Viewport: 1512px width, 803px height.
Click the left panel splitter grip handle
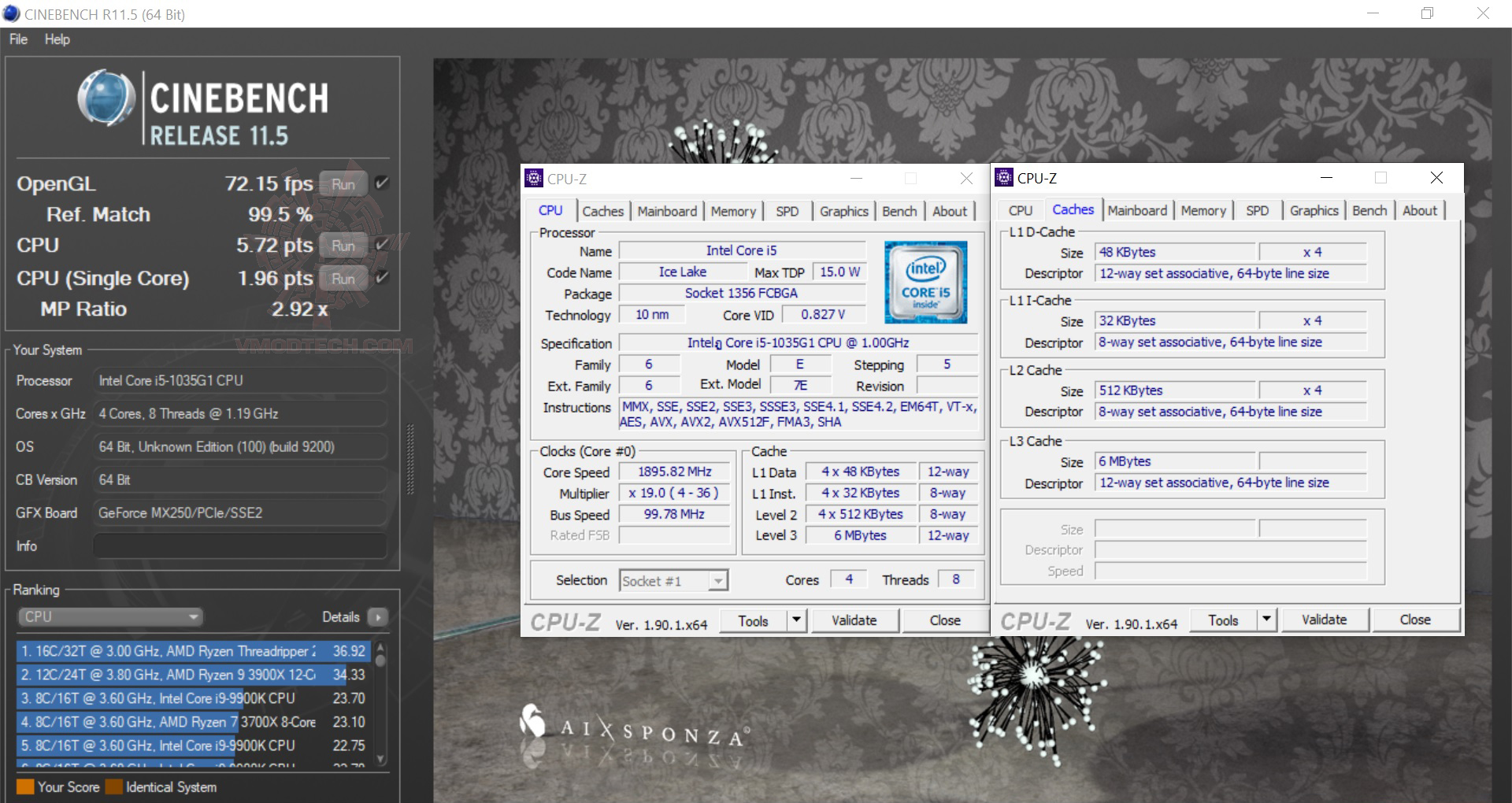pyautogui.click(x=409, y=459)
